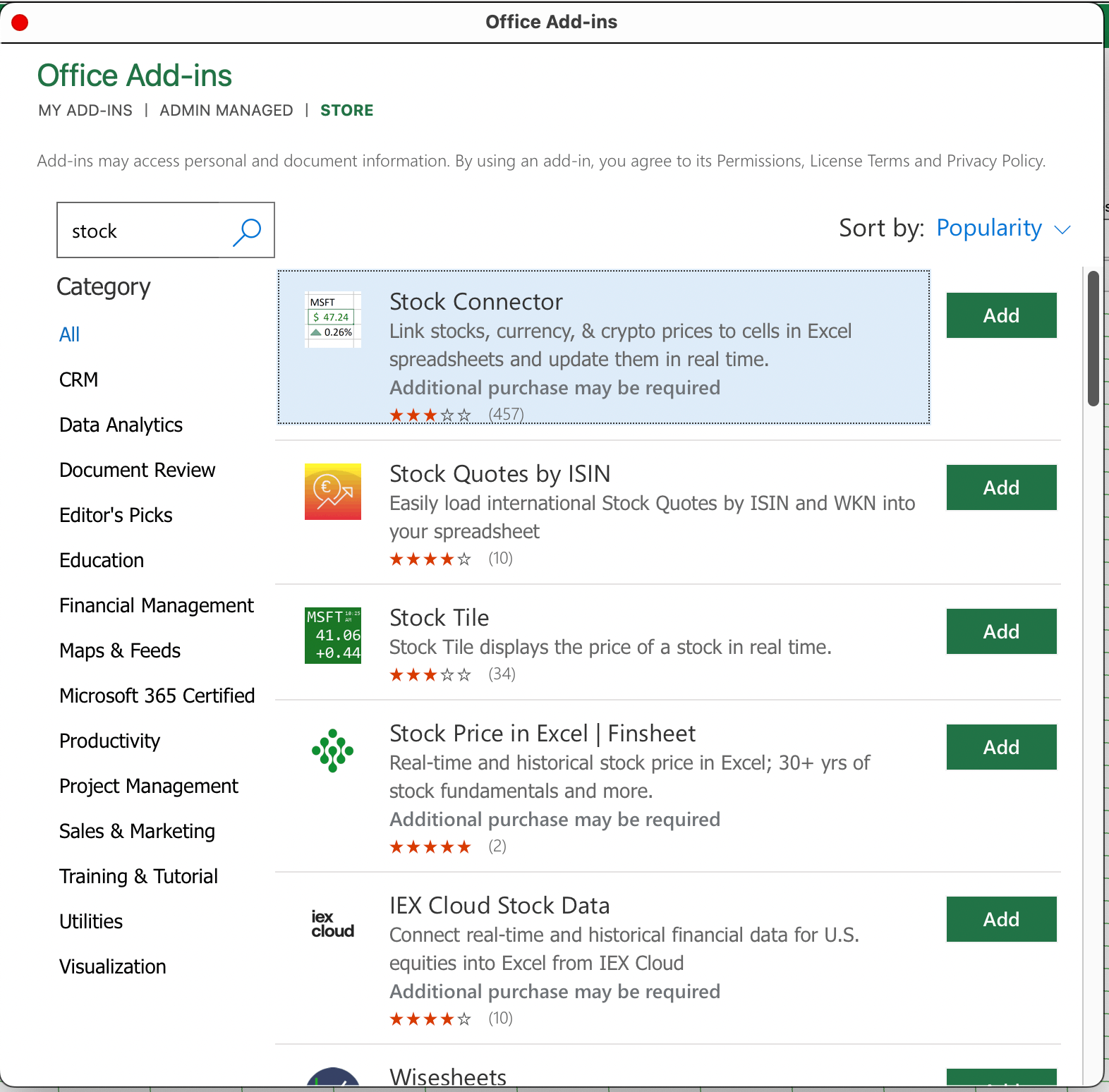Add the Stock Price in Excel Finsheet add-in

(x=1002, y=747)
